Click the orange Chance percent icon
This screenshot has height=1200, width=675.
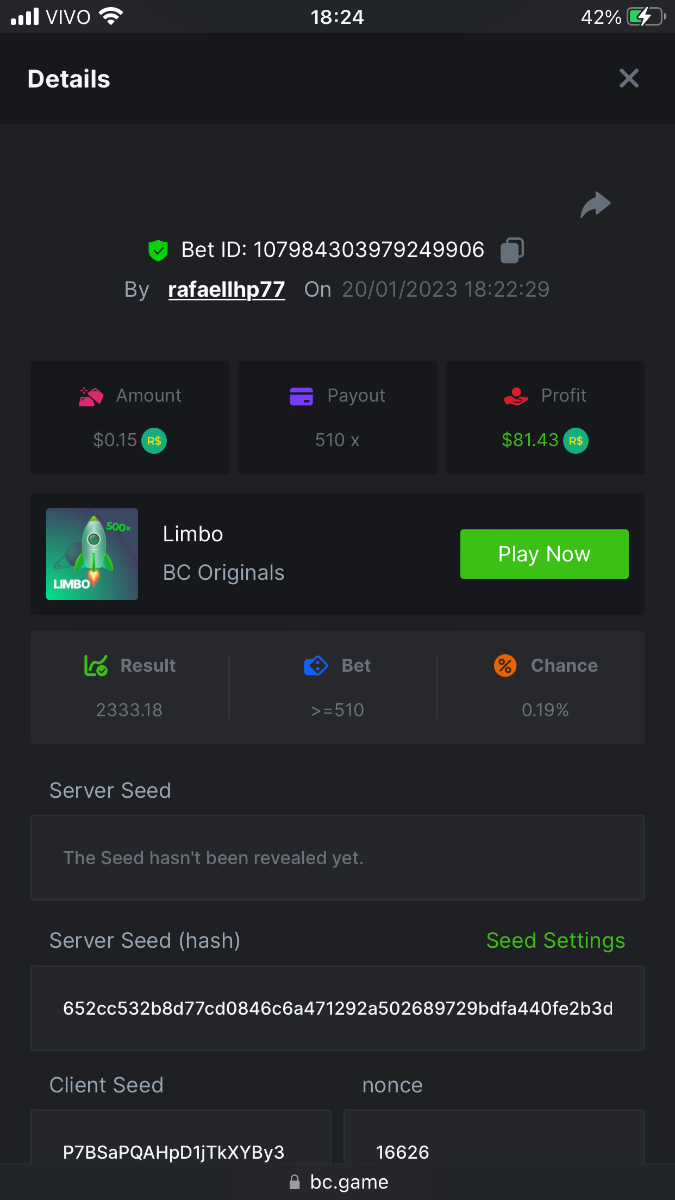[x=505, y=666]
